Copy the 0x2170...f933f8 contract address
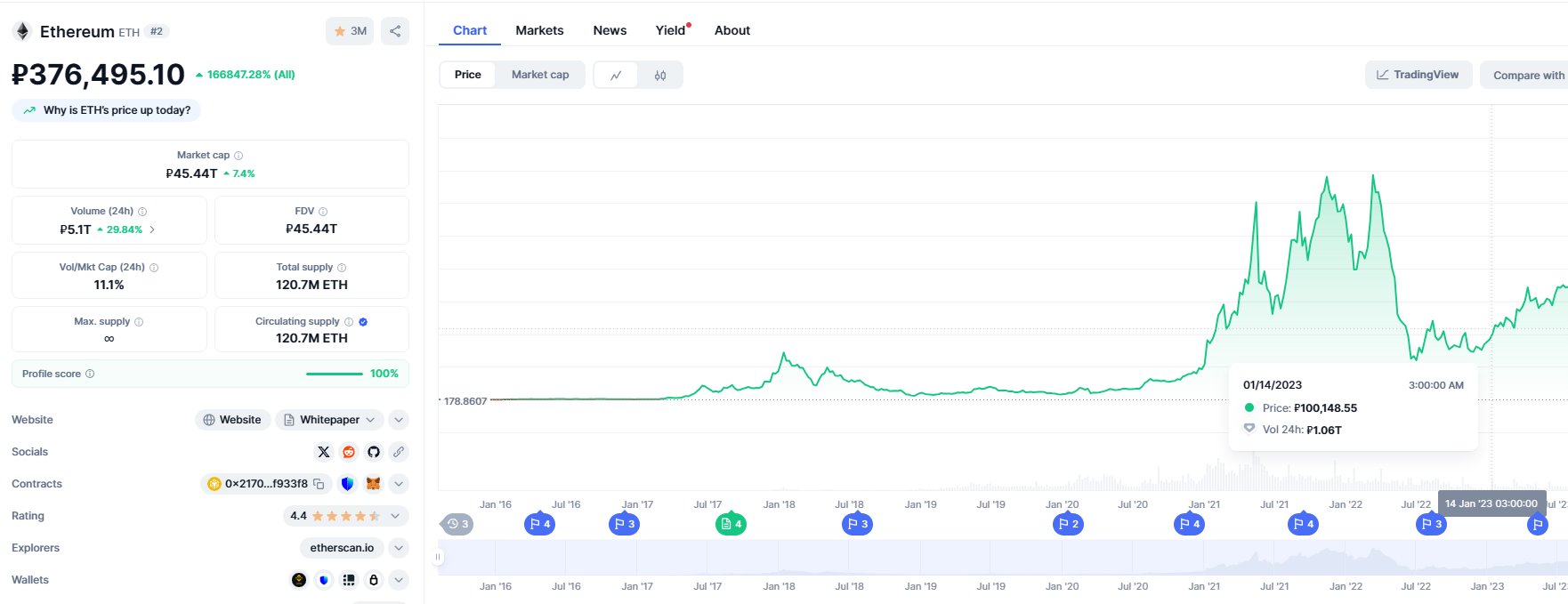The image size is (1568, 604). pyautogui.click(x=319, y=484)
